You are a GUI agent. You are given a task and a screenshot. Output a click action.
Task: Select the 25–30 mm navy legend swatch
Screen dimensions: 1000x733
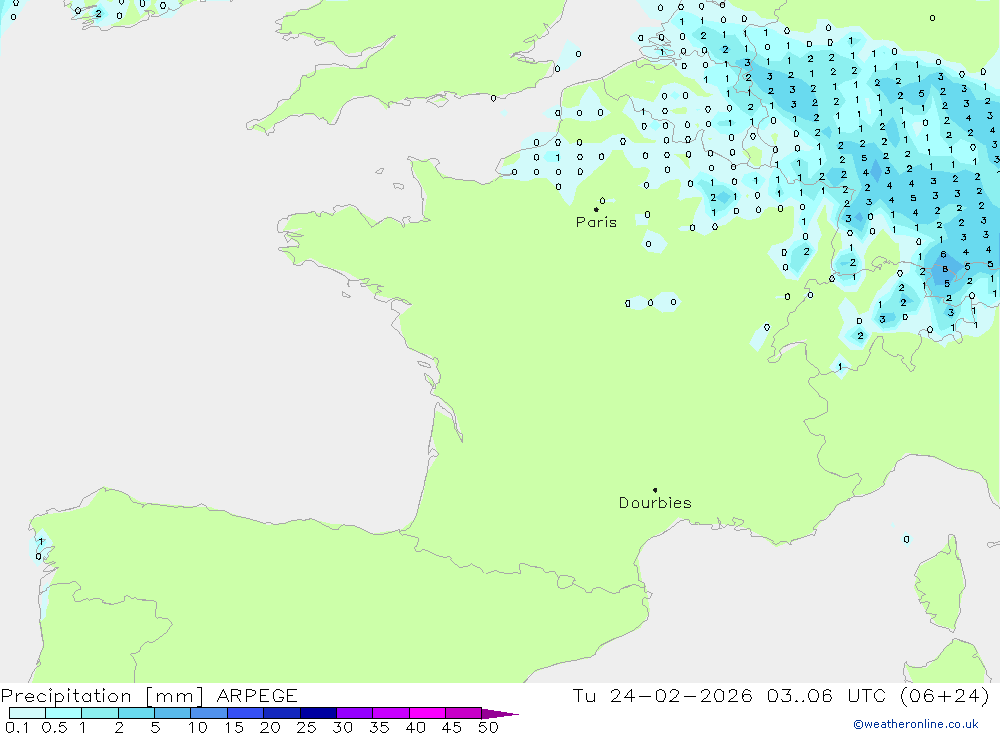click(x=318, y=713)
